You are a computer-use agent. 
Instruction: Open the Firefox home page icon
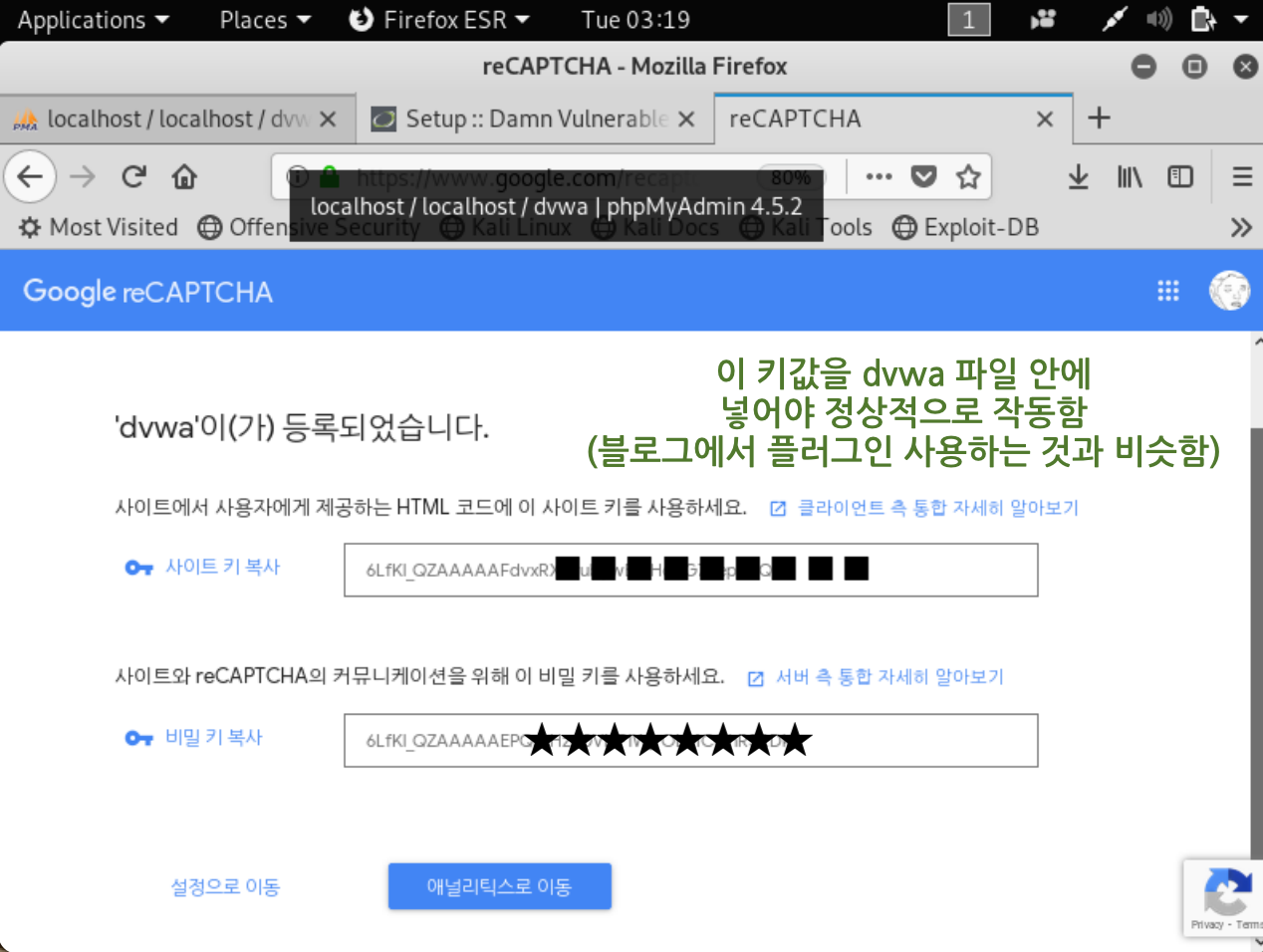click(x=184, y=177)
